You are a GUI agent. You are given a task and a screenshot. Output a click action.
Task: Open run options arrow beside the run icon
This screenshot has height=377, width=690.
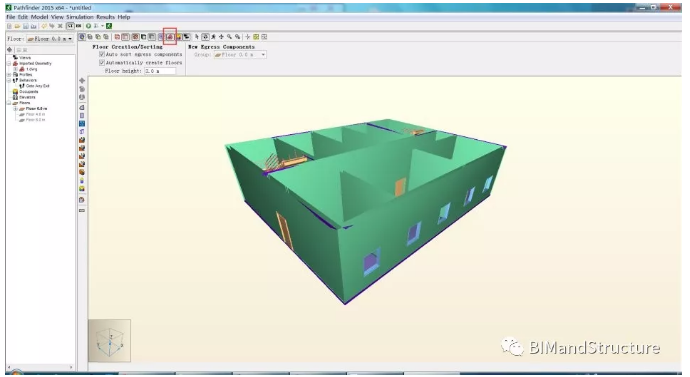pos(102,26)
